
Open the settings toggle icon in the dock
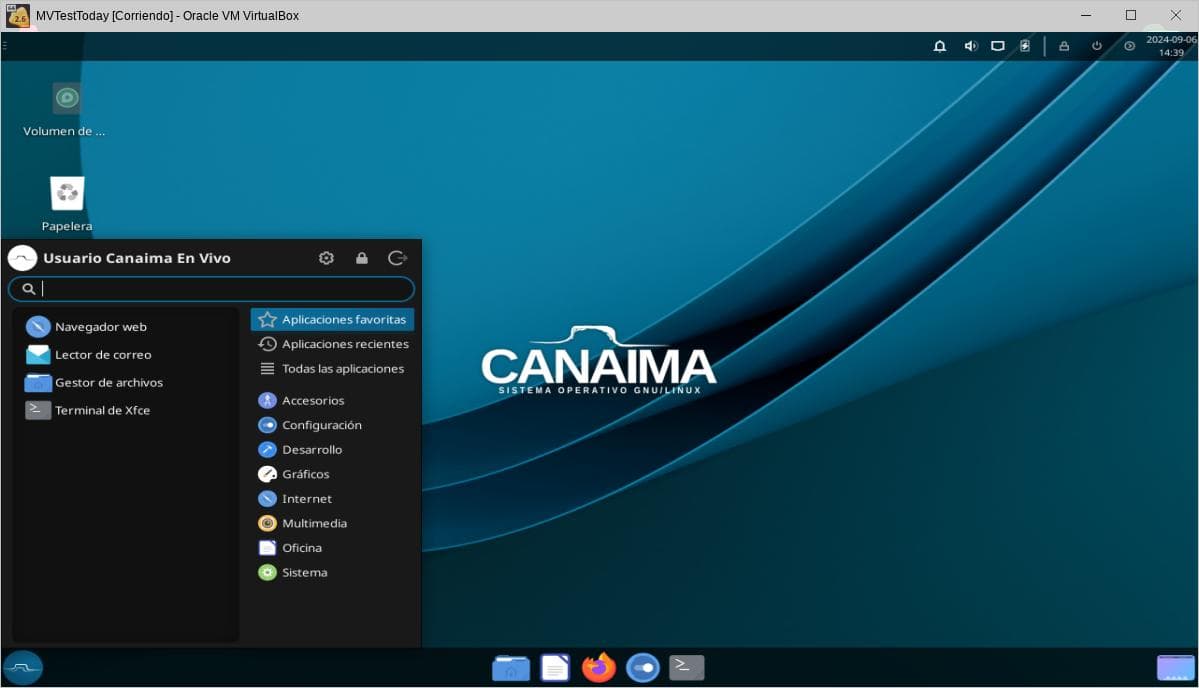point(643,668)
